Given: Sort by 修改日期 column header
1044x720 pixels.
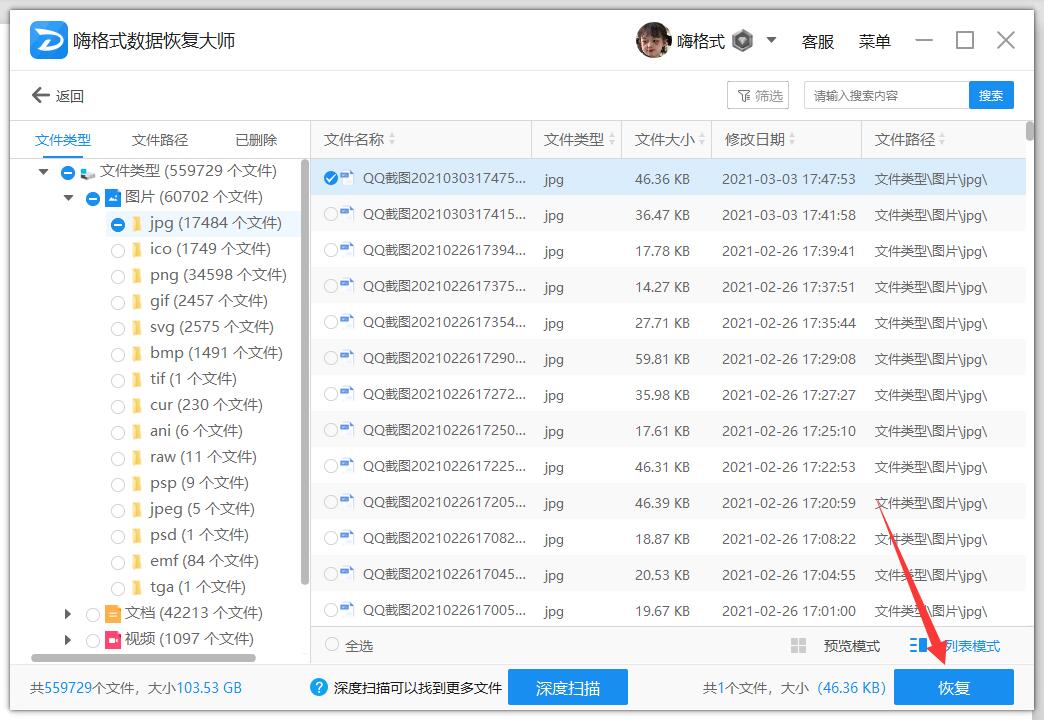Looking at the screenshot, I should click(786, 139).
